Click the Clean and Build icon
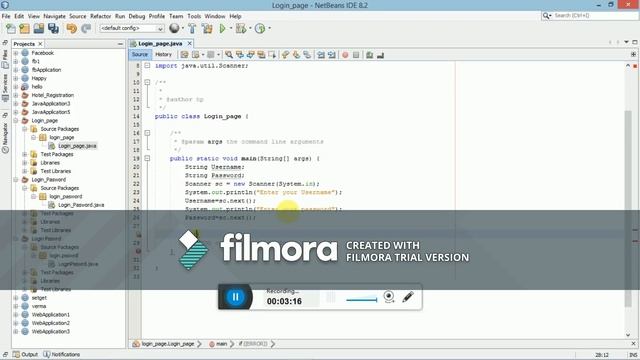640x360 pixels. (x=207, y=29)
